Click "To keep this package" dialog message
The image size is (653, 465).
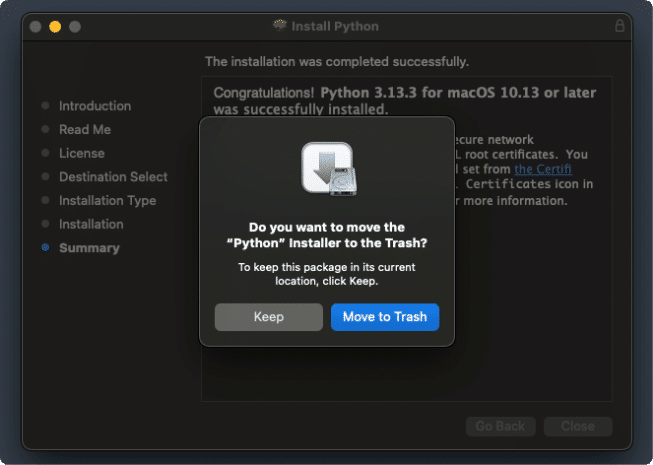(327, 274)
